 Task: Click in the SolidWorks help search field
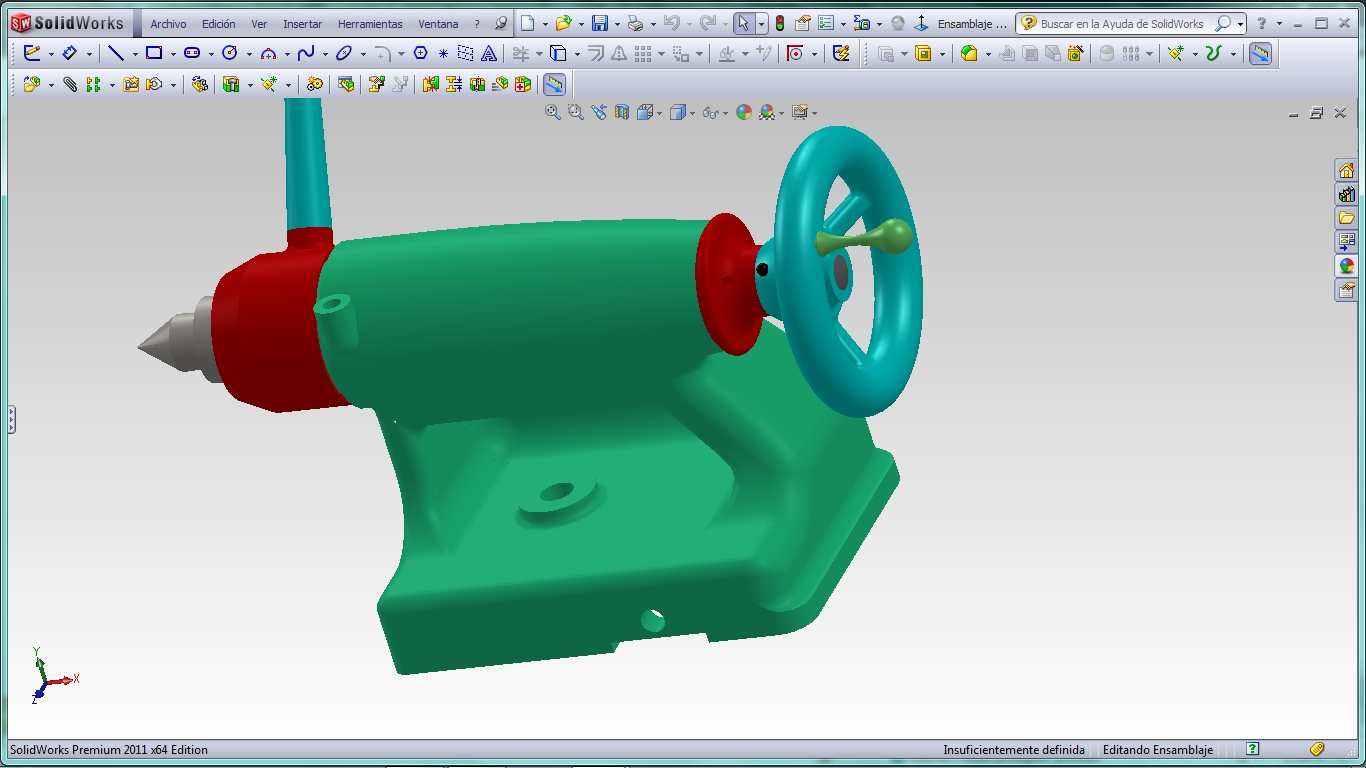pos(1122,24)
